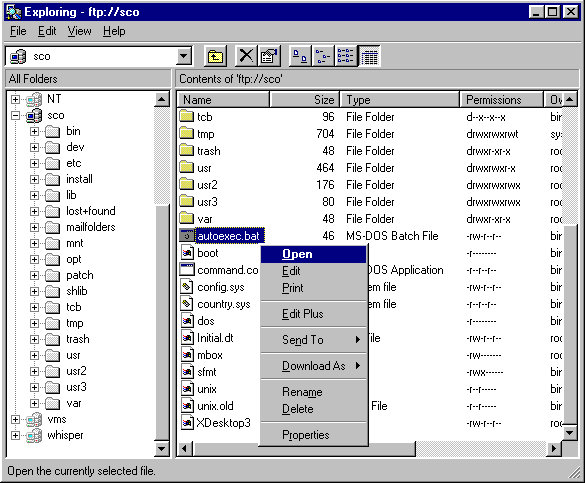
Task: Expand the whisper tree node
Action: pos(15,436)
